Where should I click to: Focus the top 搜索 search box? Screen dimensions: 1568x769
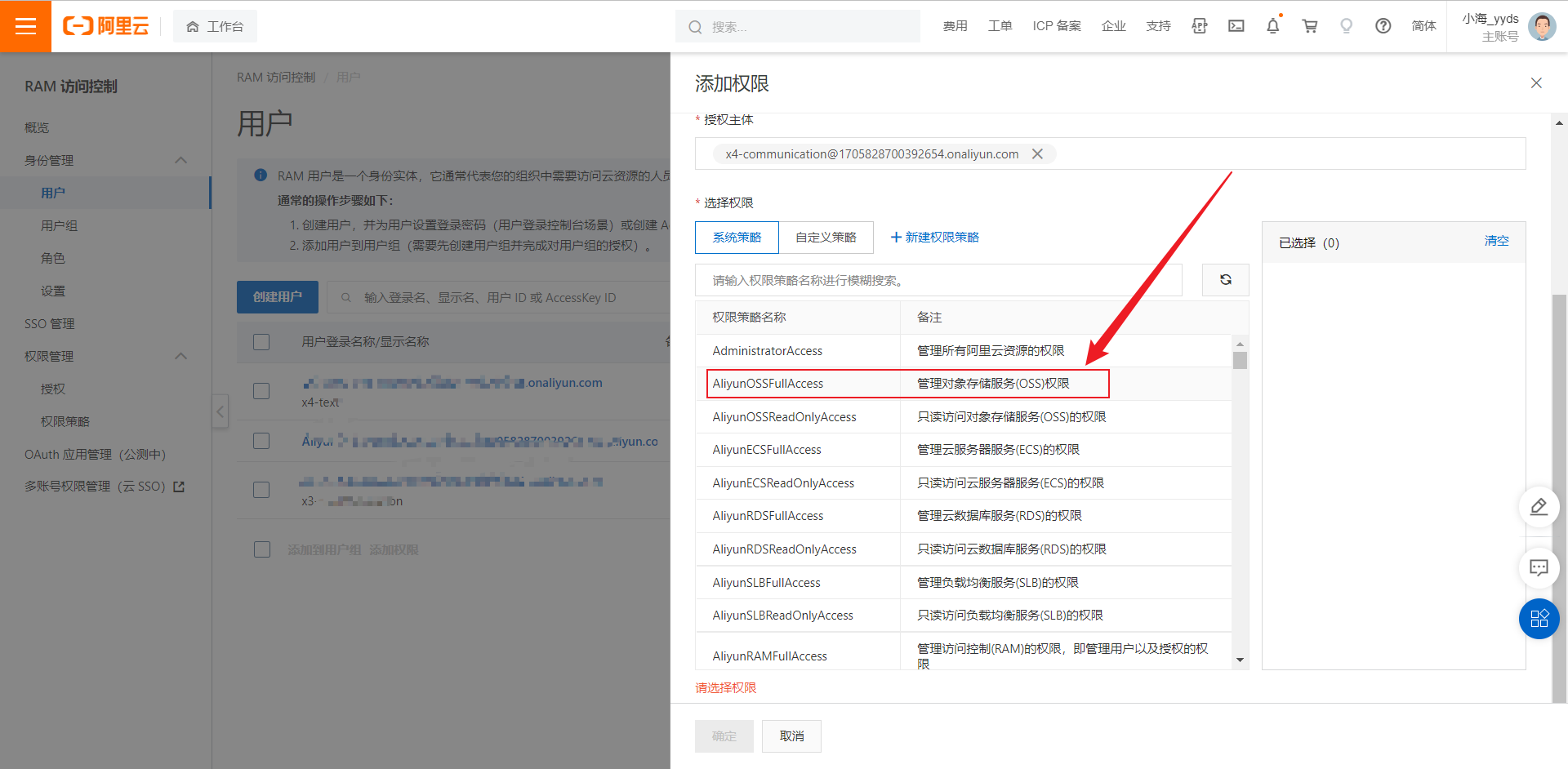798,26
